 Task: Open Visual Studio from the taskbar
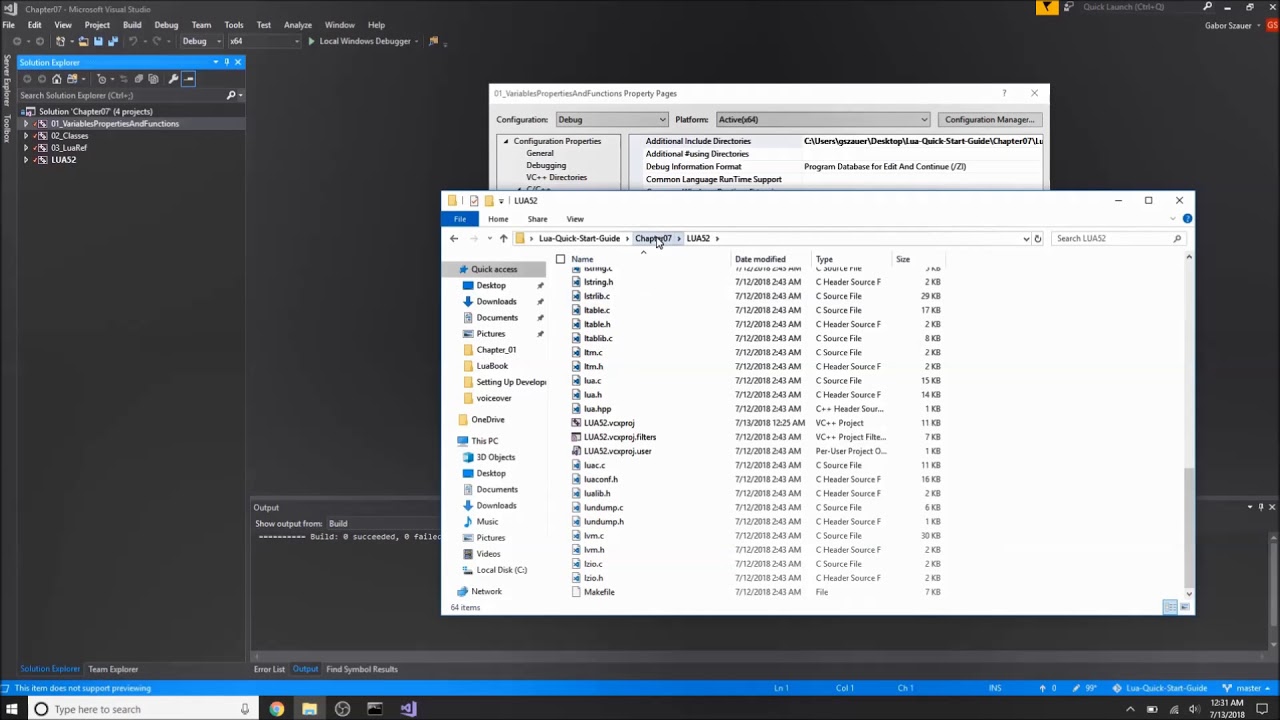coord(408,709)
